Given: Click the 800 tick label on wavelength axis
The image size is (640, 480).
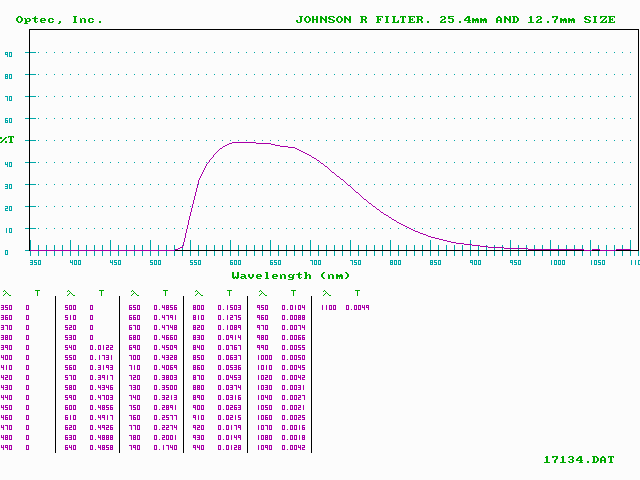Looking at the screenshot, I should [395, 263].
